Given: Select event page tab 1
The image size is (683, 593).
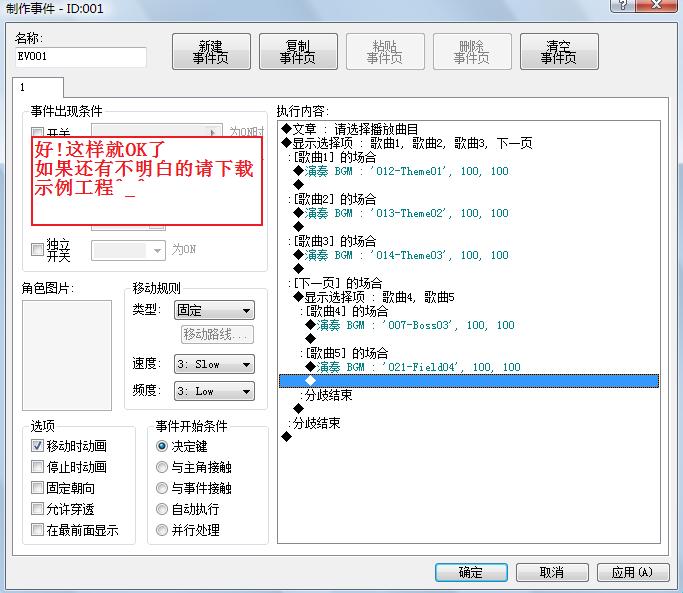Looking at the screenshot, I should [x=37, y=87].
